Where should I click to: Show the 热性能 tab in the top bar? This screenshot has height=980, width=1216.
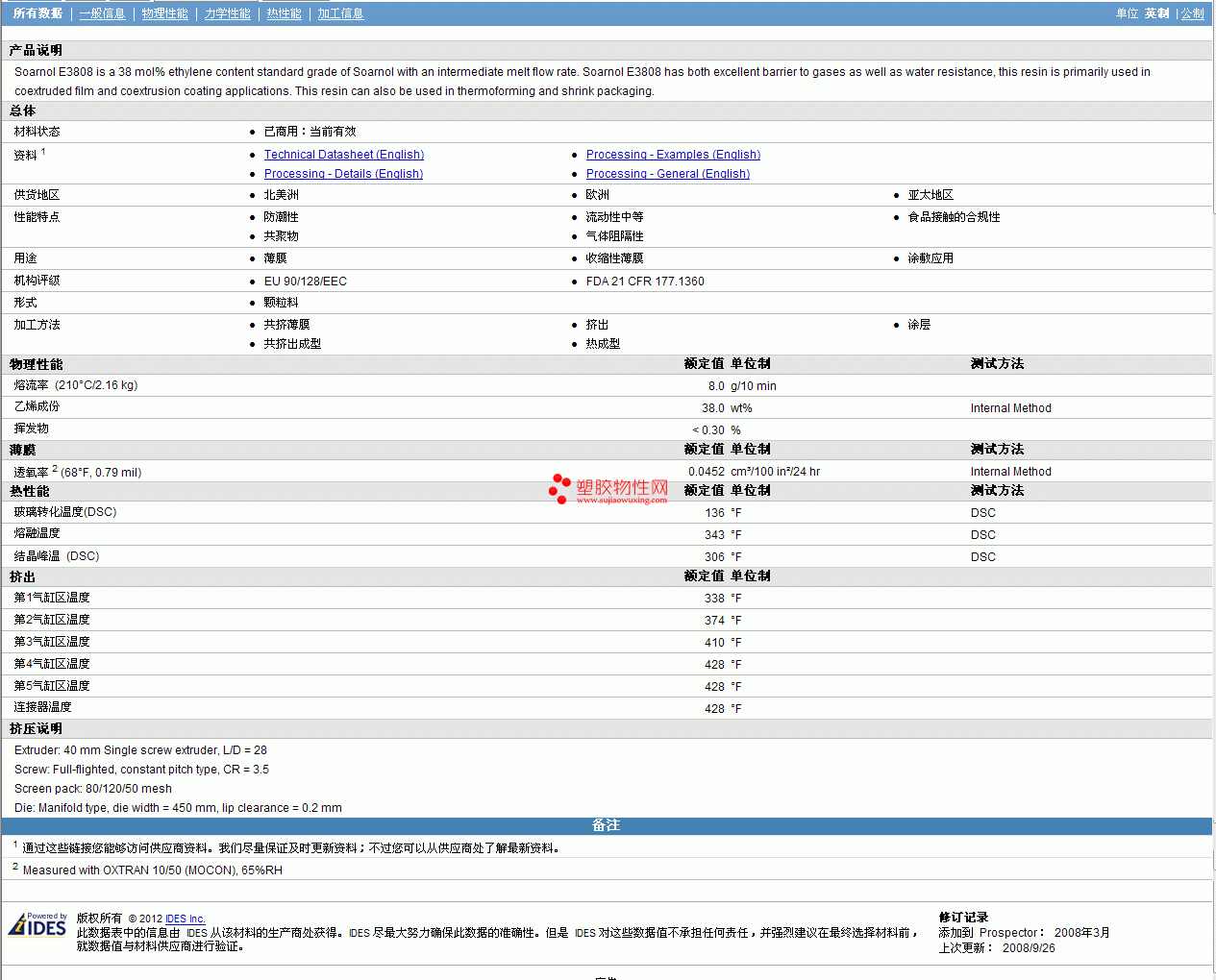(x=284, y=13)
